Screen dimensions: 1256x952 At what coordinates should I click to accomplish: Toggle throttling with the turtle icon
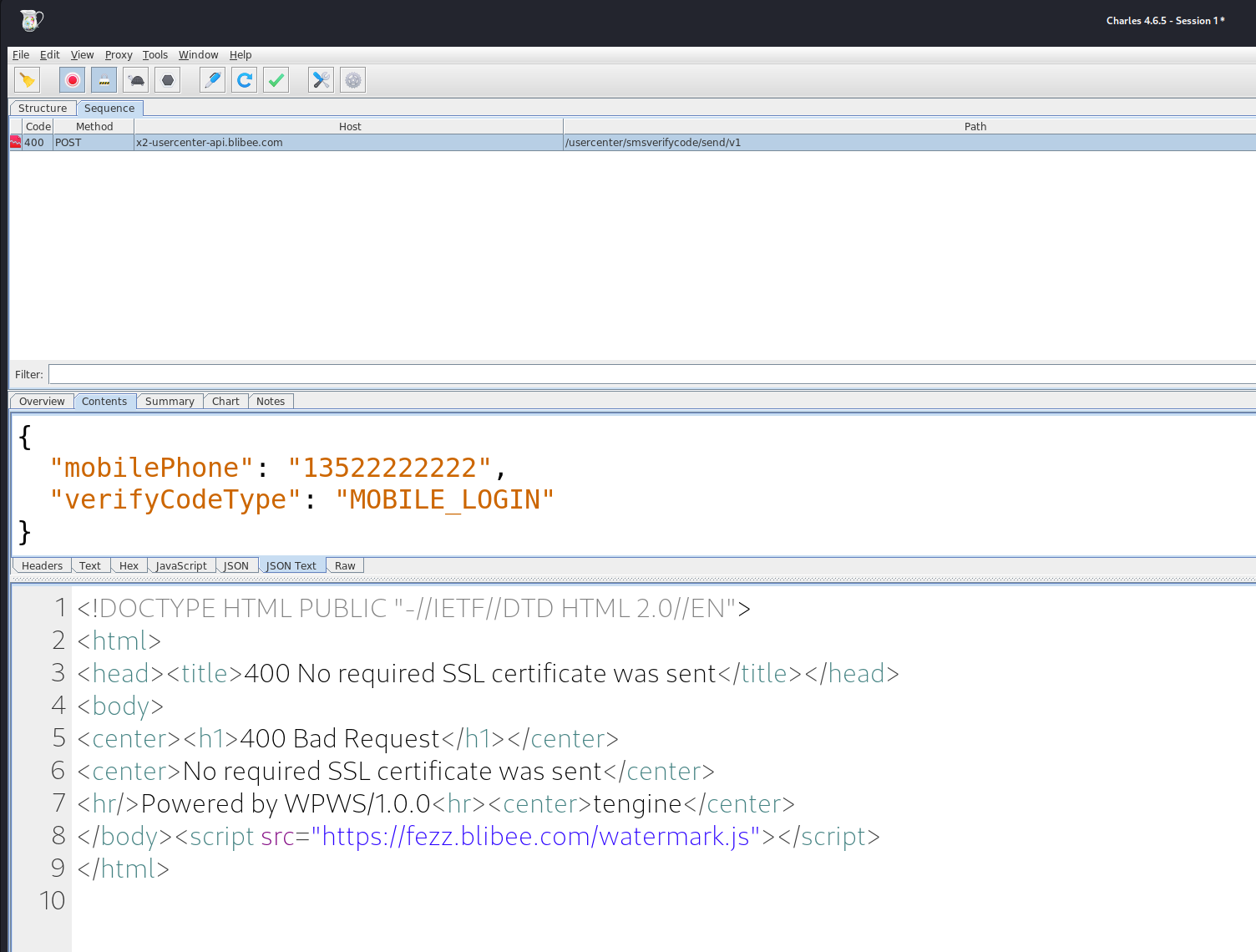[136, 80]
